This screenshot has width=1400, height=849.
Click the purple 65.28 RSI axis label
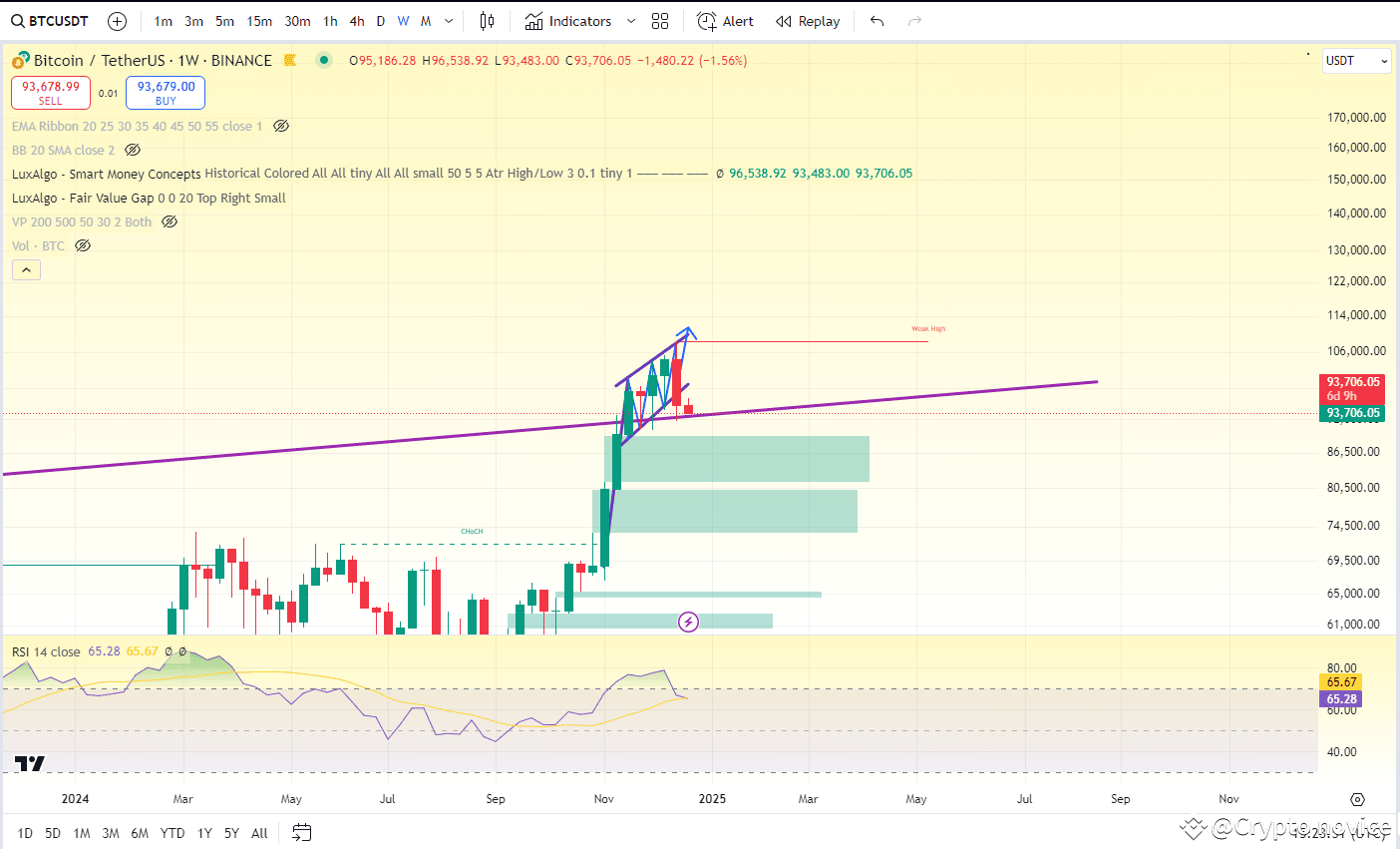1341,699
